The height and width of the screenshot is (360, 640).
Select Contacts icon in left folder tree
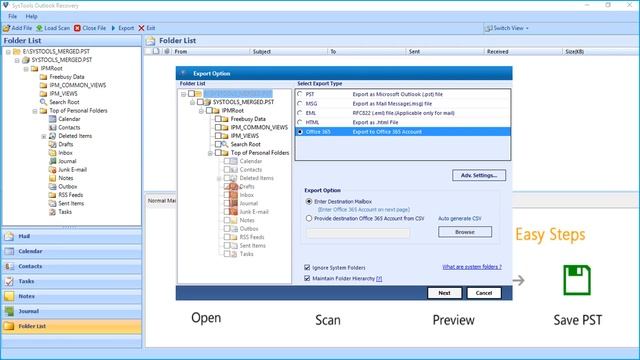tap(52, 128)
